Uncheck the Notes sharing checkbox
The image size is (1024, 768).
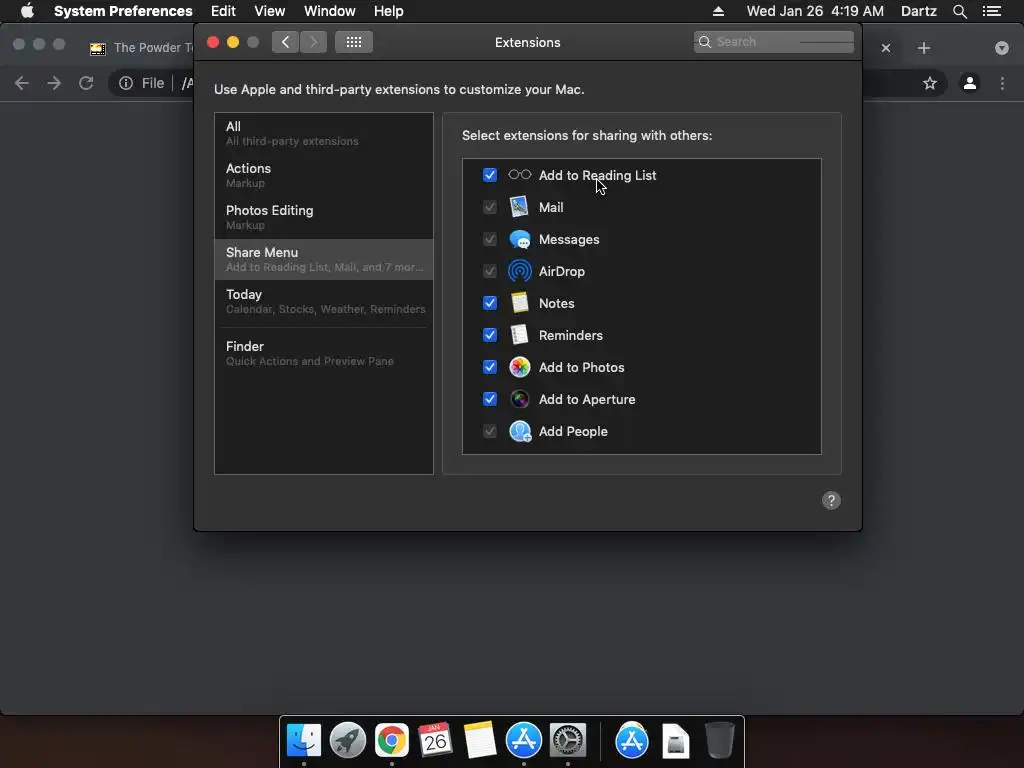point(490,303)
